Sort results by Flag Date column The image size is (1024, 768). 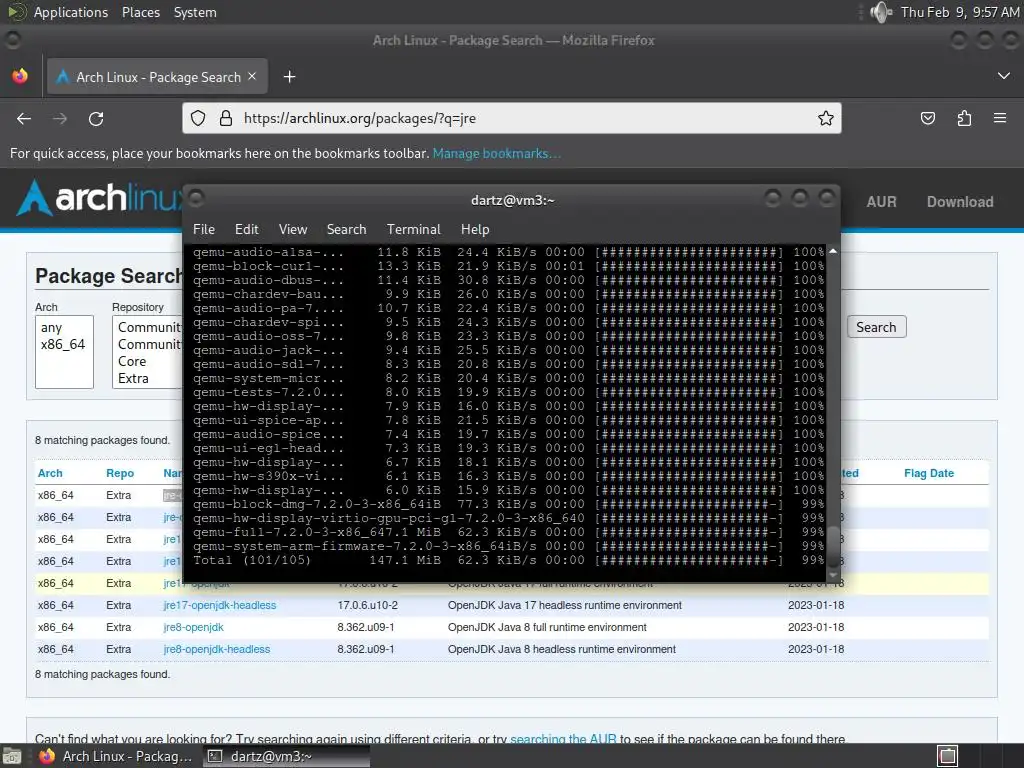pyautogui.click(x=929, y=473)
